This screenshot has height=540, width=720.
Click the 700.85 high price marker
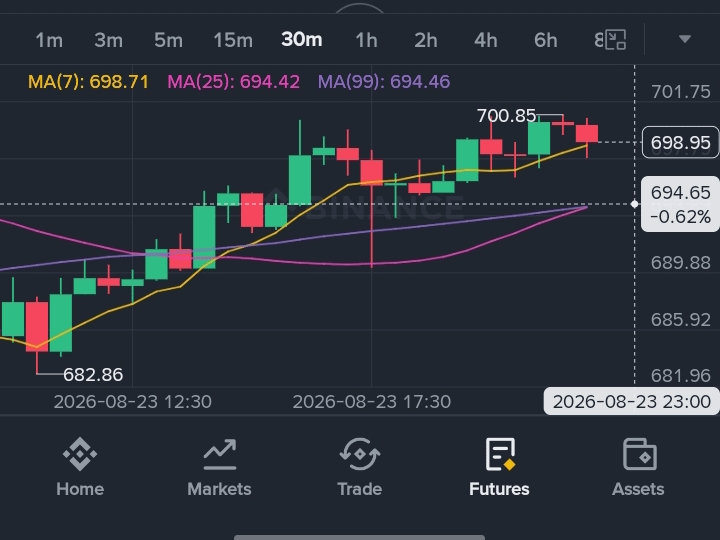point(506,116)
